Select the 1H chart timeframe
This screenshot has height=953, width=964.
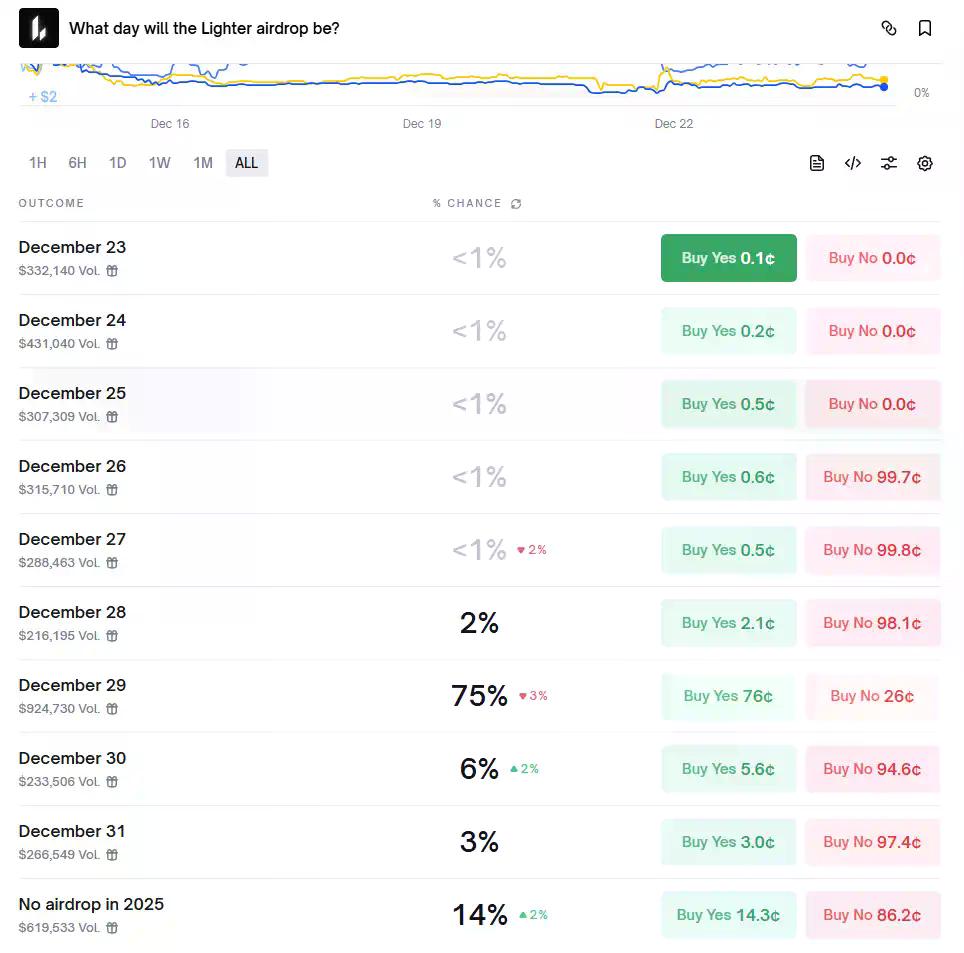[x=38, y=163]
